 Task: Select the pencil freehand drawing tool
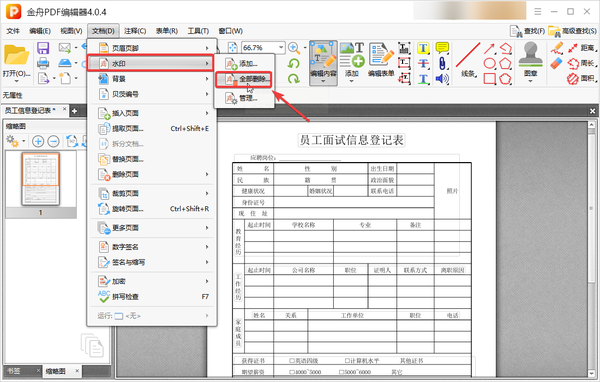tap(557, 48)
